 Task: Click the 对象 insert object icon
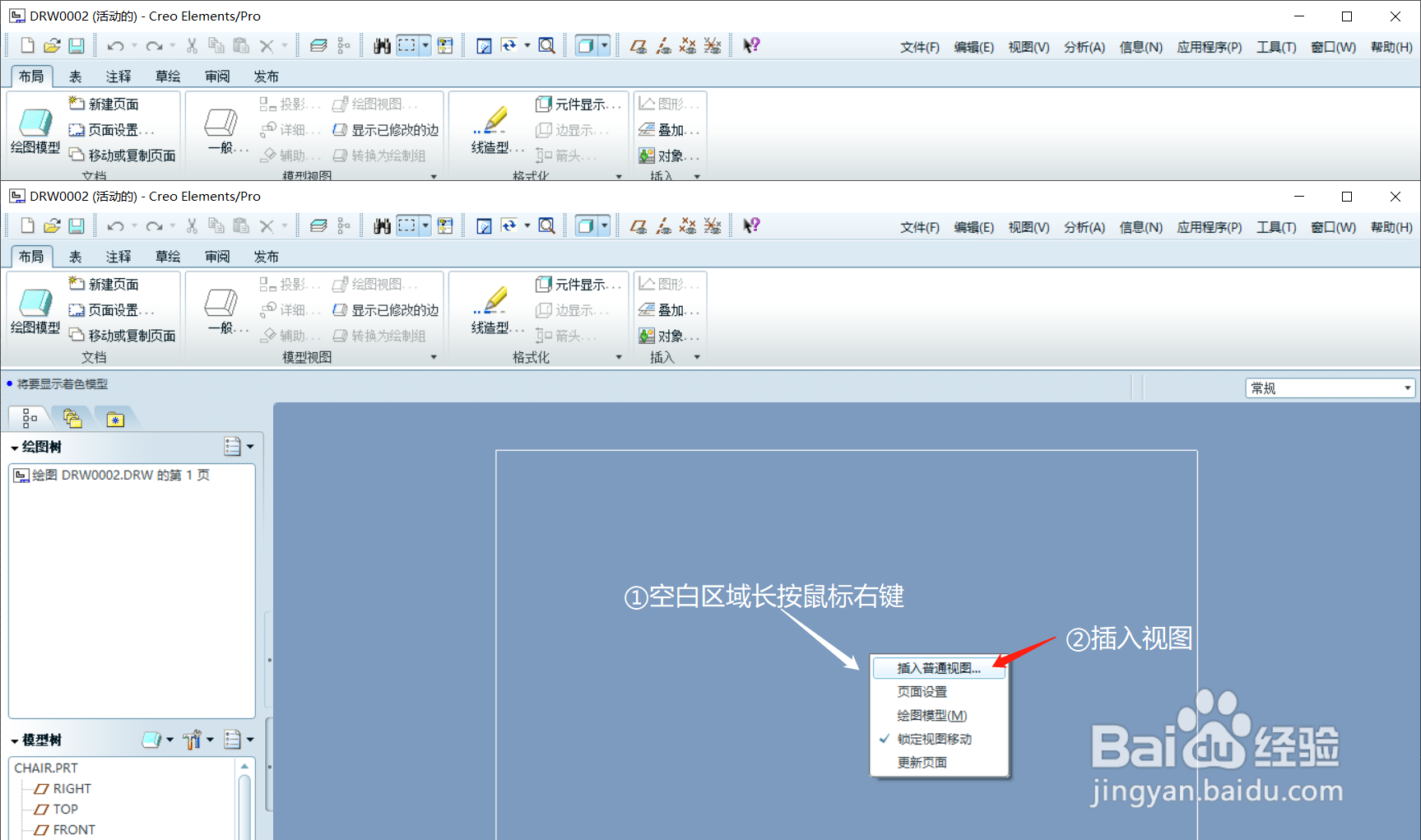pyautogui.click(x=669, y=335)
